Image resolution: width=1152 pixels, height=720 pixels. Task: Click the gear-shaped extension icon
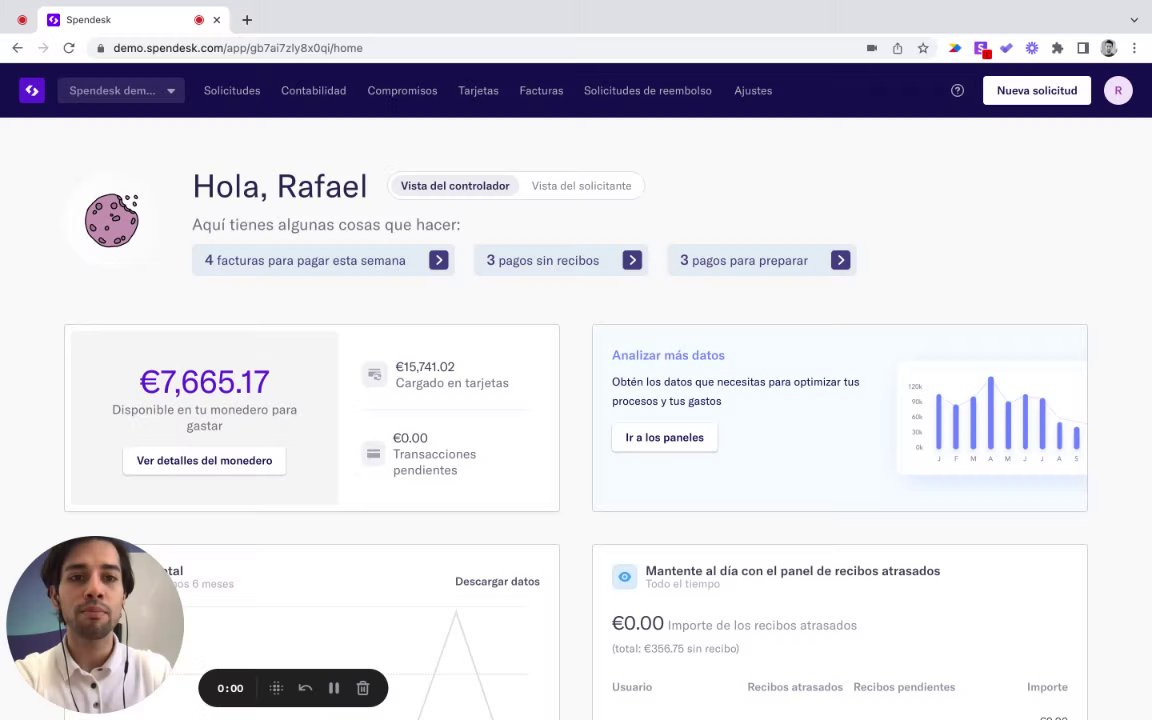1032,48
